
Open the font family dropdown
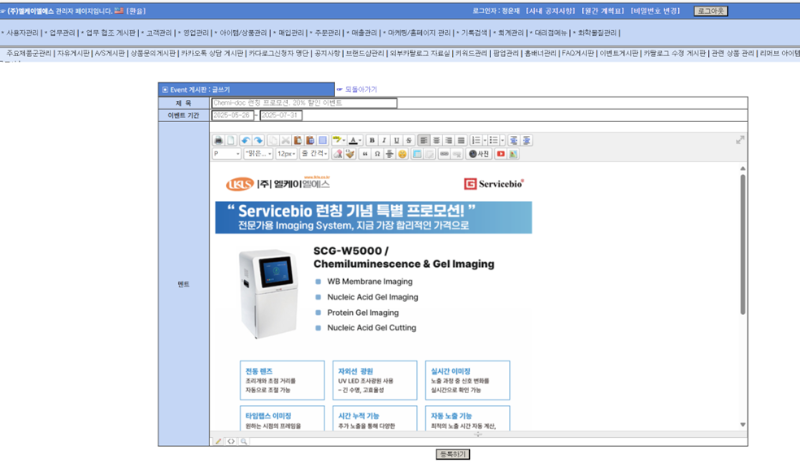point(258,154)
